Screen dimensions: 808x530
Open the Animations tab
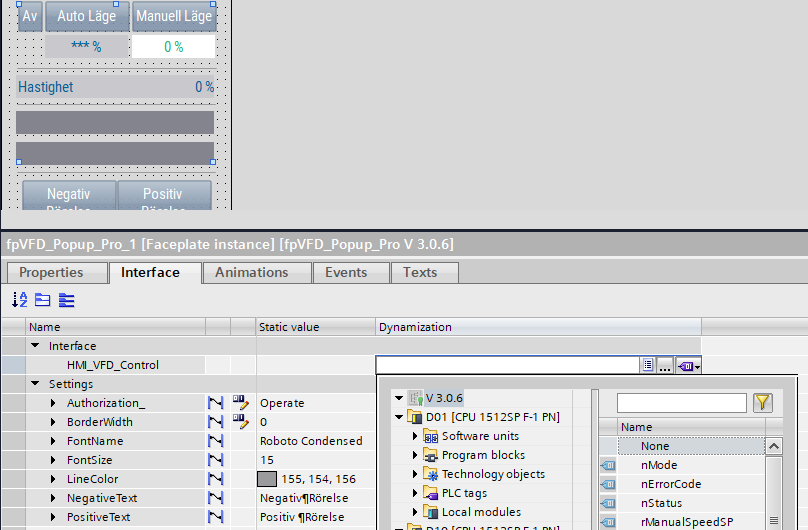click(257, 272)
